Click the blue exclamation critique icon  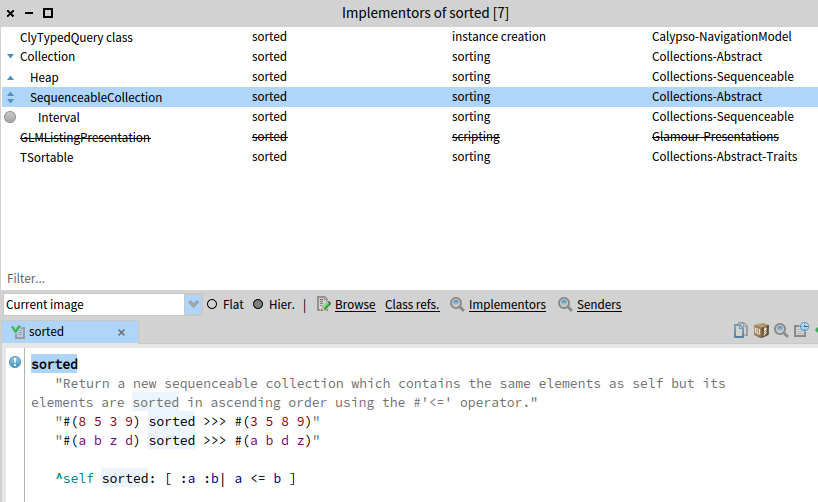coord(15,362)
